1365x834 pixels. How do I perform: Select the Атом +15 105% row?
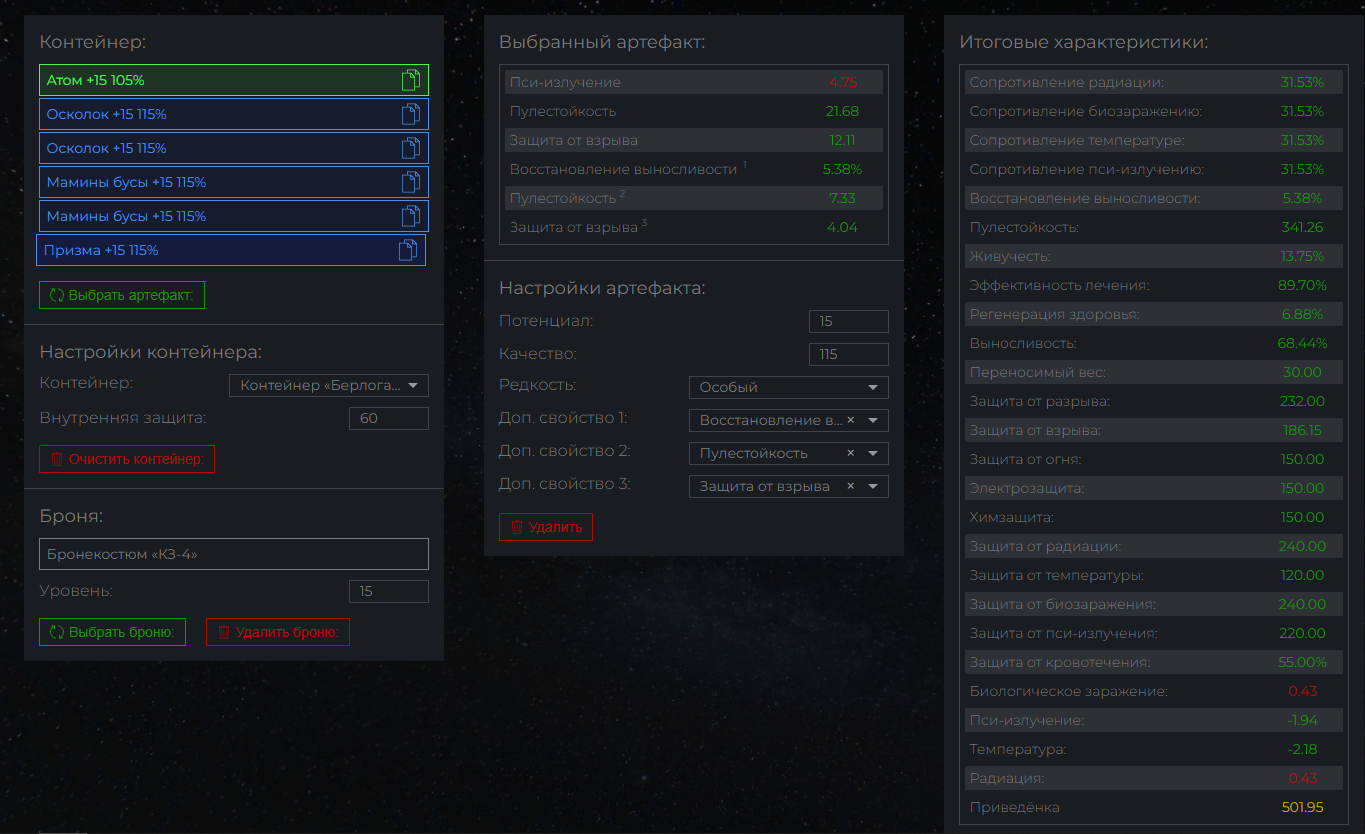234,80
